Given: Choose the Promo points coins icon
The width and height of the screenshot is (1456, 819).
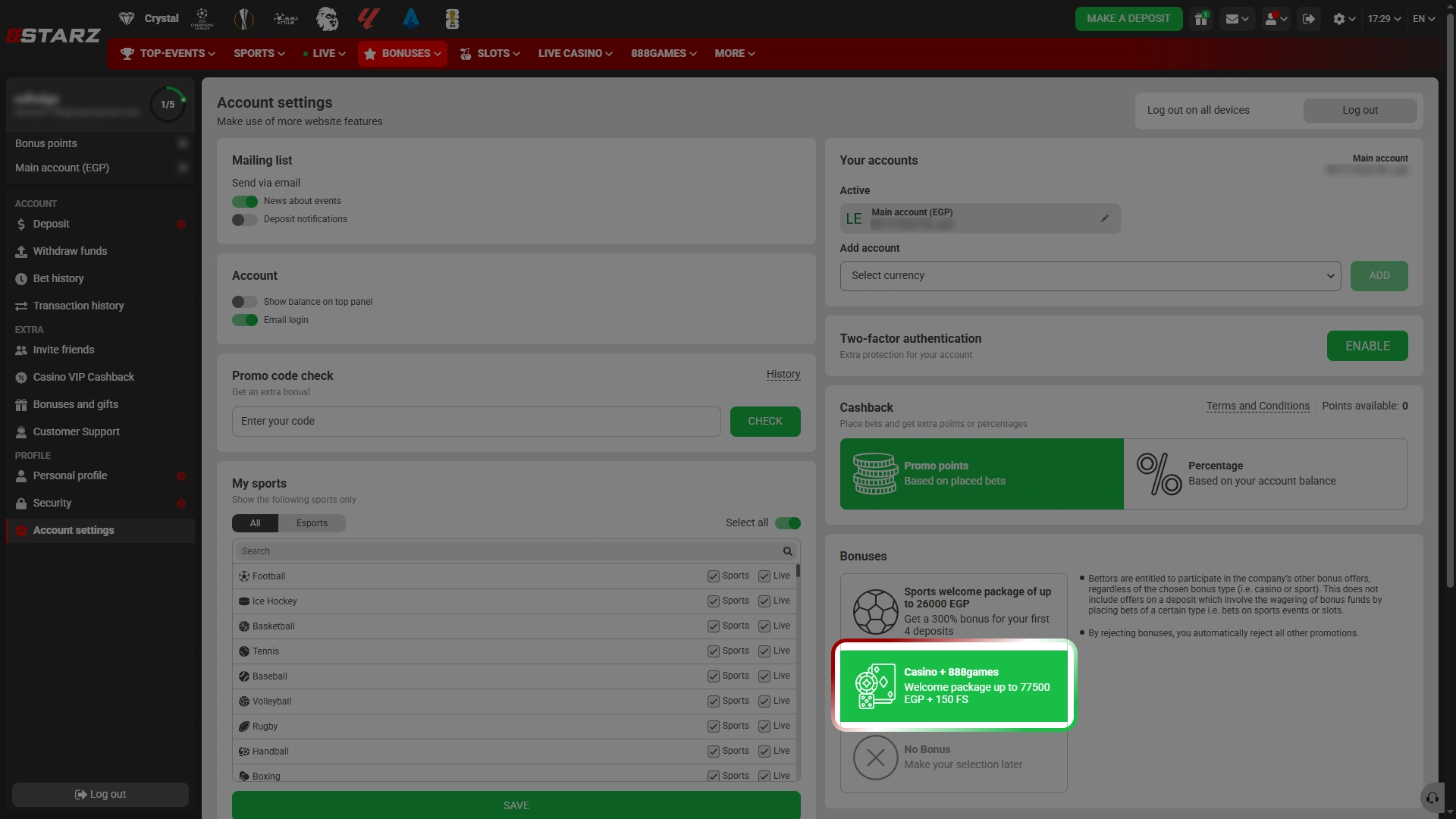Looking at the screenshot, I should point(875,474).
